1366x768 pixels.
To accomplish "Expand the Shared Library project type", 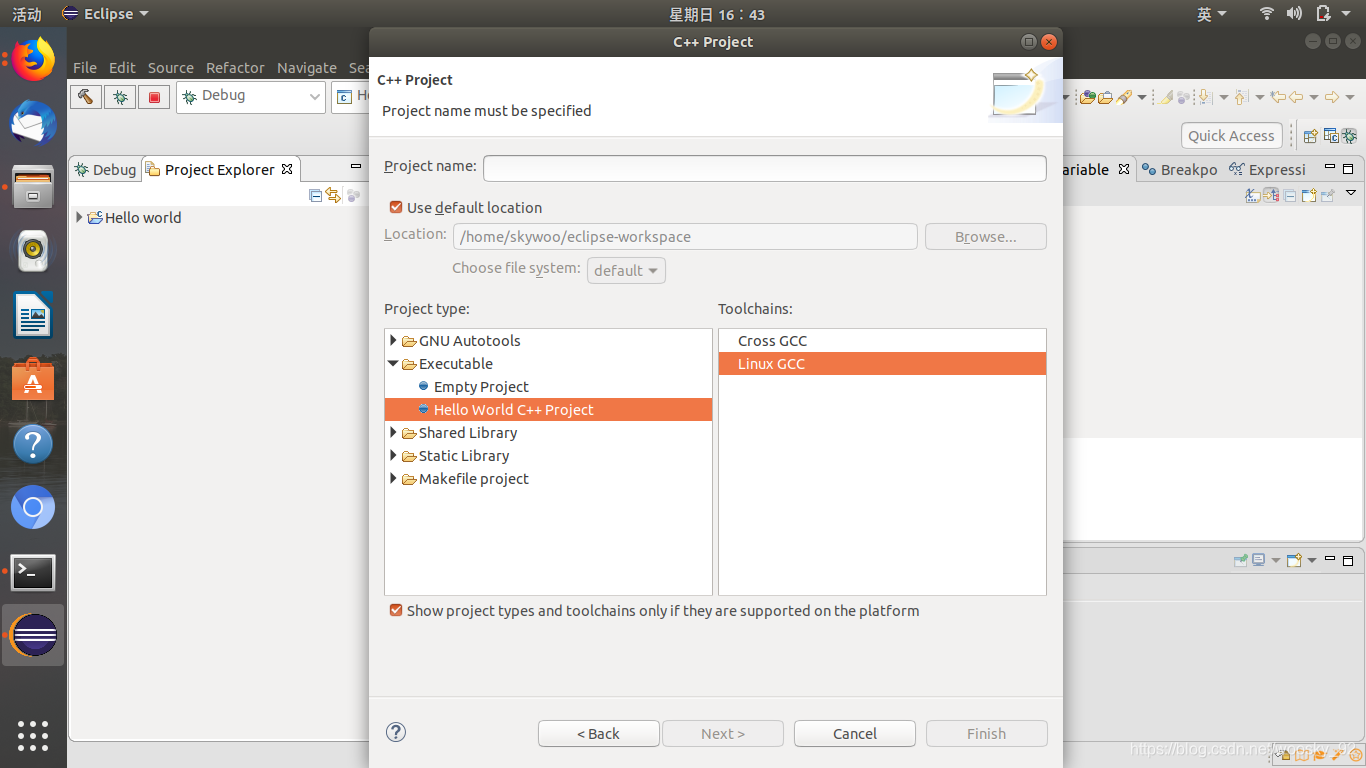I will pos(393,432).
